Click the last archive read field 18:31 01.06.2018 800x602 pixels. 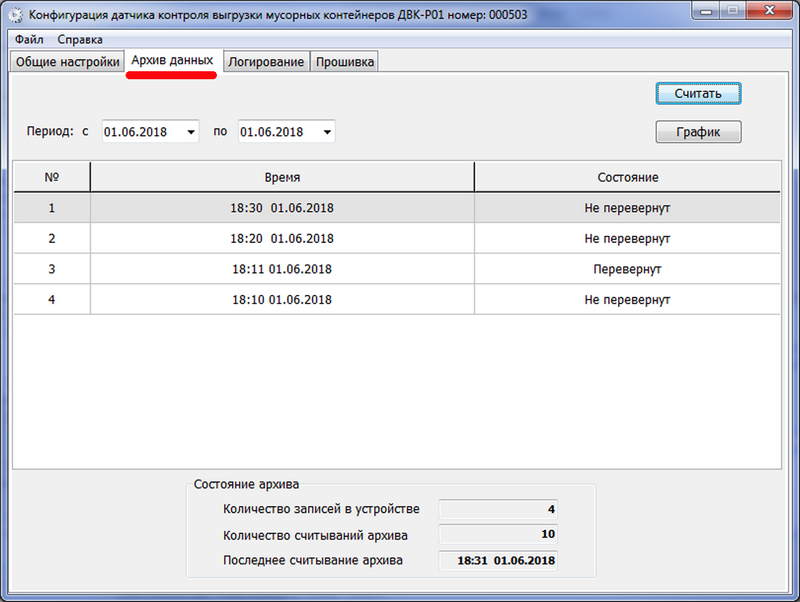tap(498, 560)
